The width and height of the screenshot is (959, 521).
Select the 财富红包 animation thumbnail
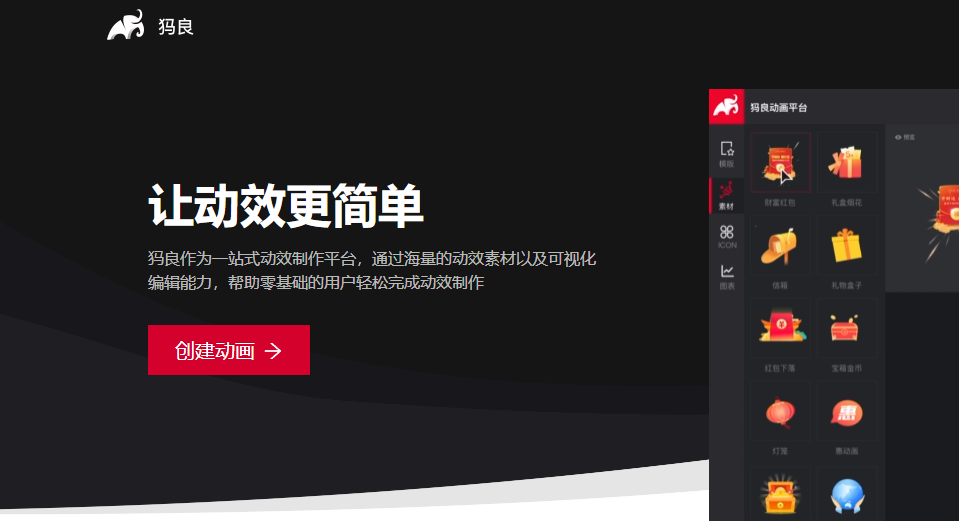click(x=780, y=163)
